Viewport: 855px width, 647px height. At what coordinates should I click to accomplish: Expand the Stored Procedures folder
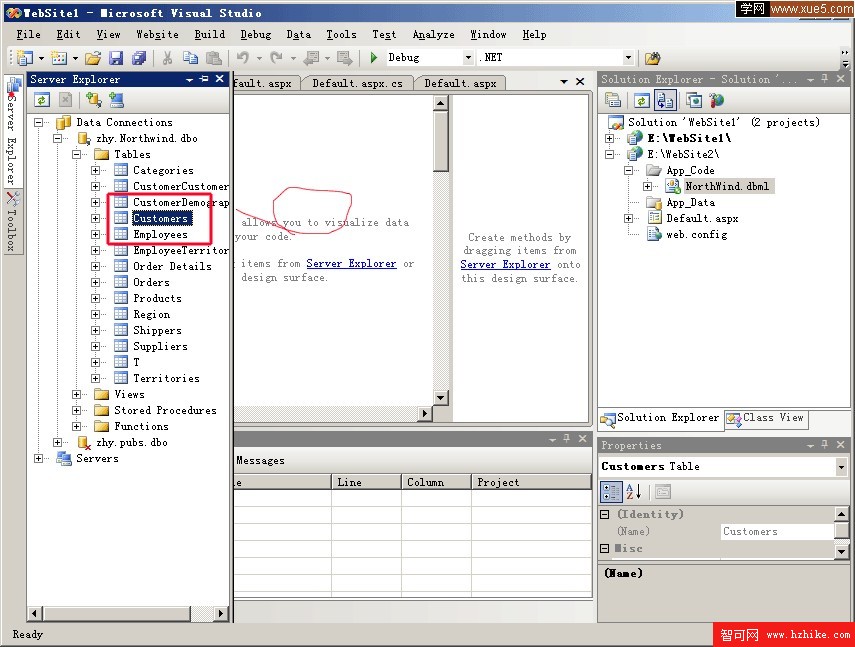click(76, 410)
